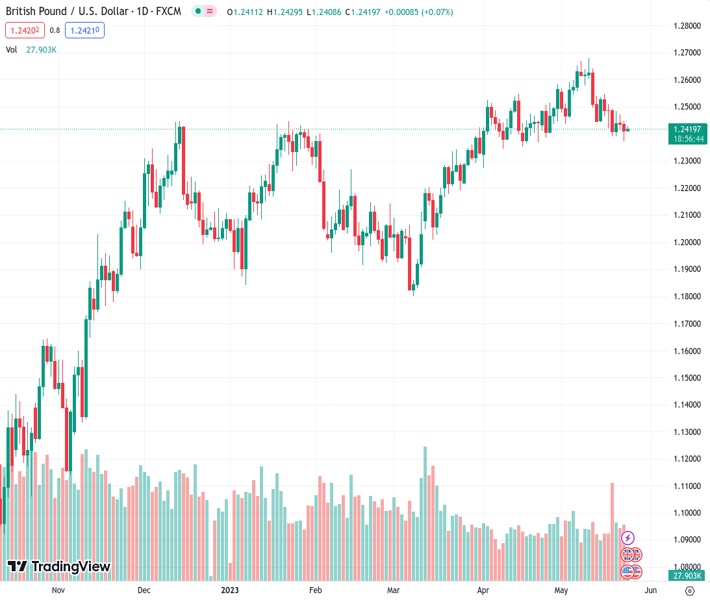Click the Nov label on time axis

click(x=58, y=591)
